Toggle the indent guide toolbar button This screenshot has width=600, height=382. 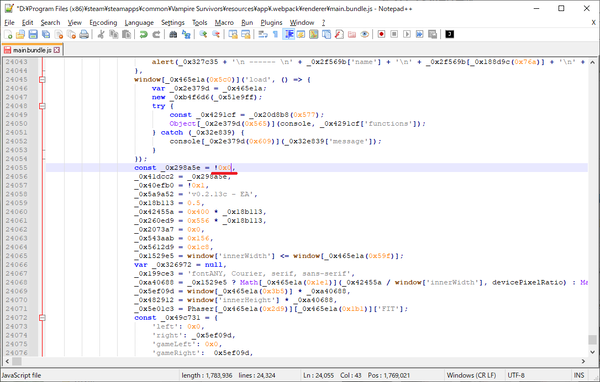pyautogui.click(x=289, y=35)
